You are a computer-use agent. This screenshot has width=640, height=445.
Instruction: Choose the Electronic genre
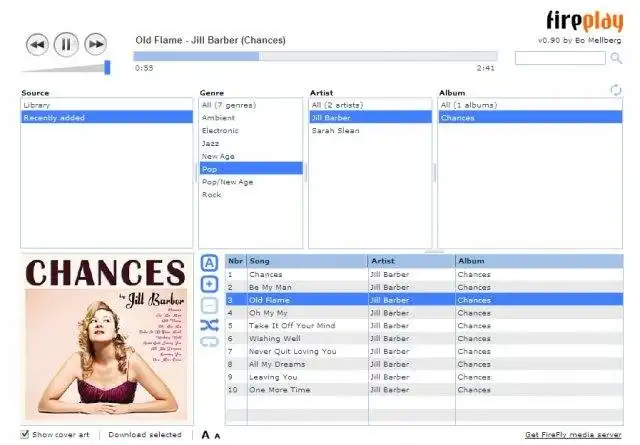[251, 131]
